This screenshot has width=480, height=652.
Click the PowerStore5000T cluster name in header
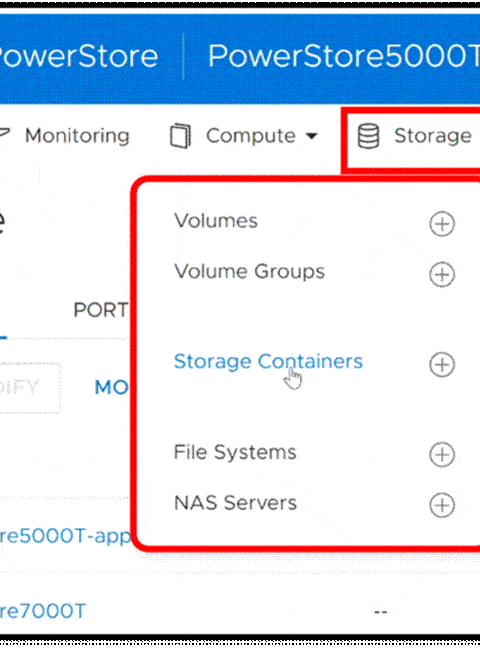[344, 56]
